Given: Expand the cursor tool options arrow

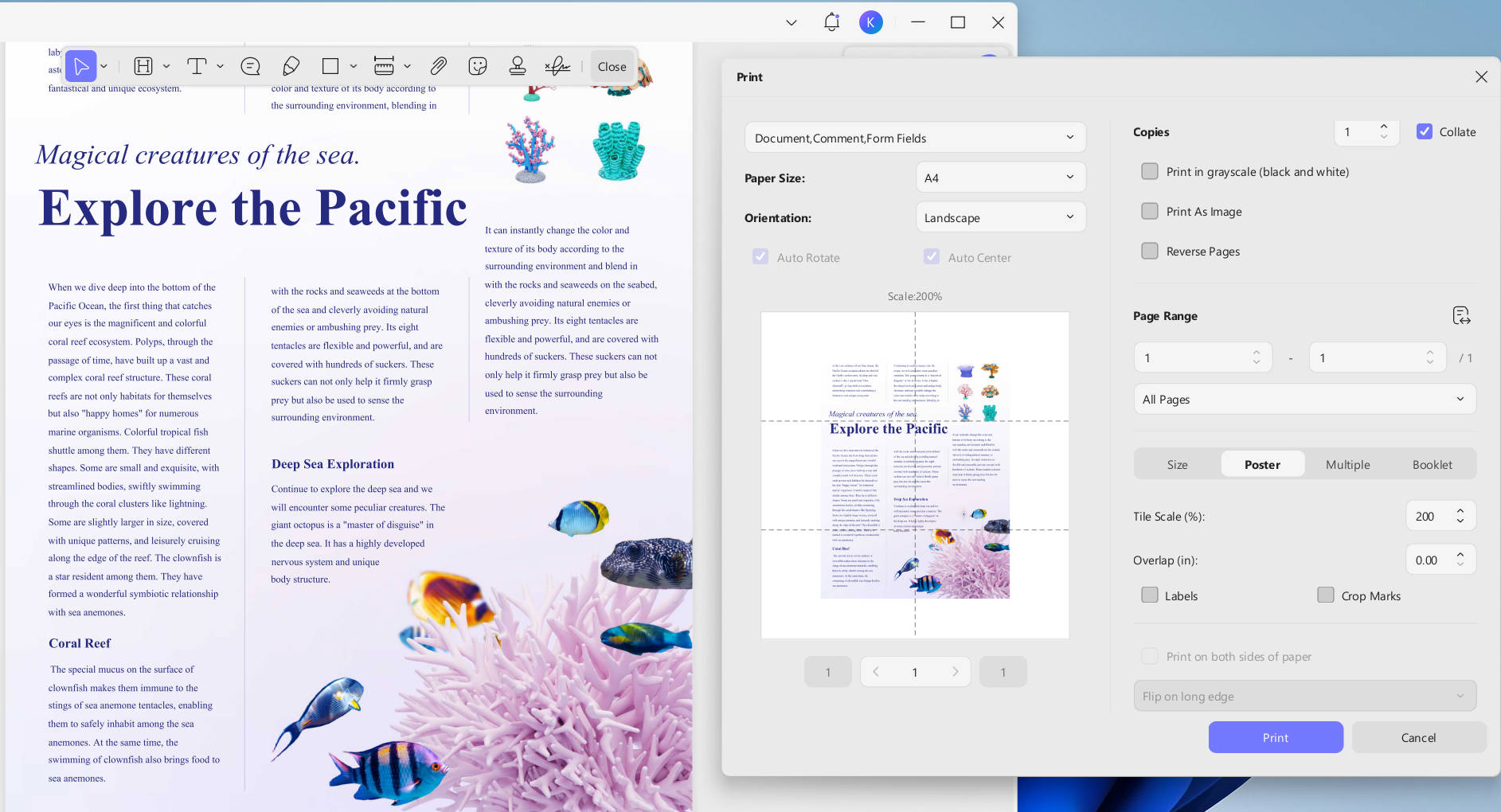Looking at the screenshot, I should pyautogui.click(x=104, y=66).
